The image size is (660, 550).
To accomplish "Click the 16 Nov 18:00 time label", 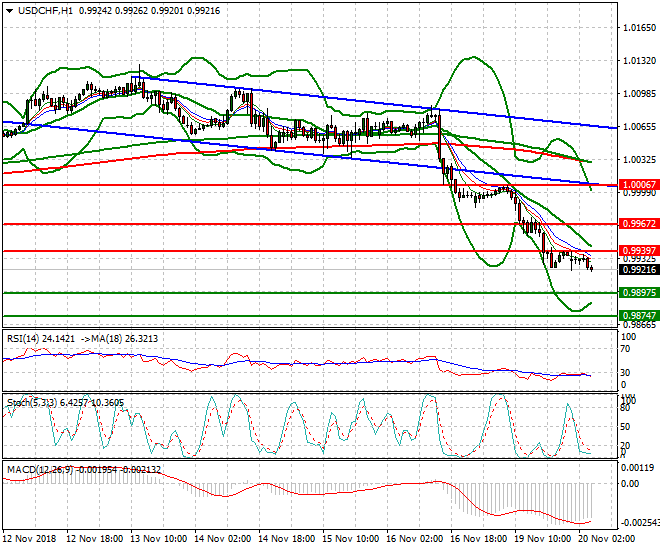I will click(x=479, y=539).
